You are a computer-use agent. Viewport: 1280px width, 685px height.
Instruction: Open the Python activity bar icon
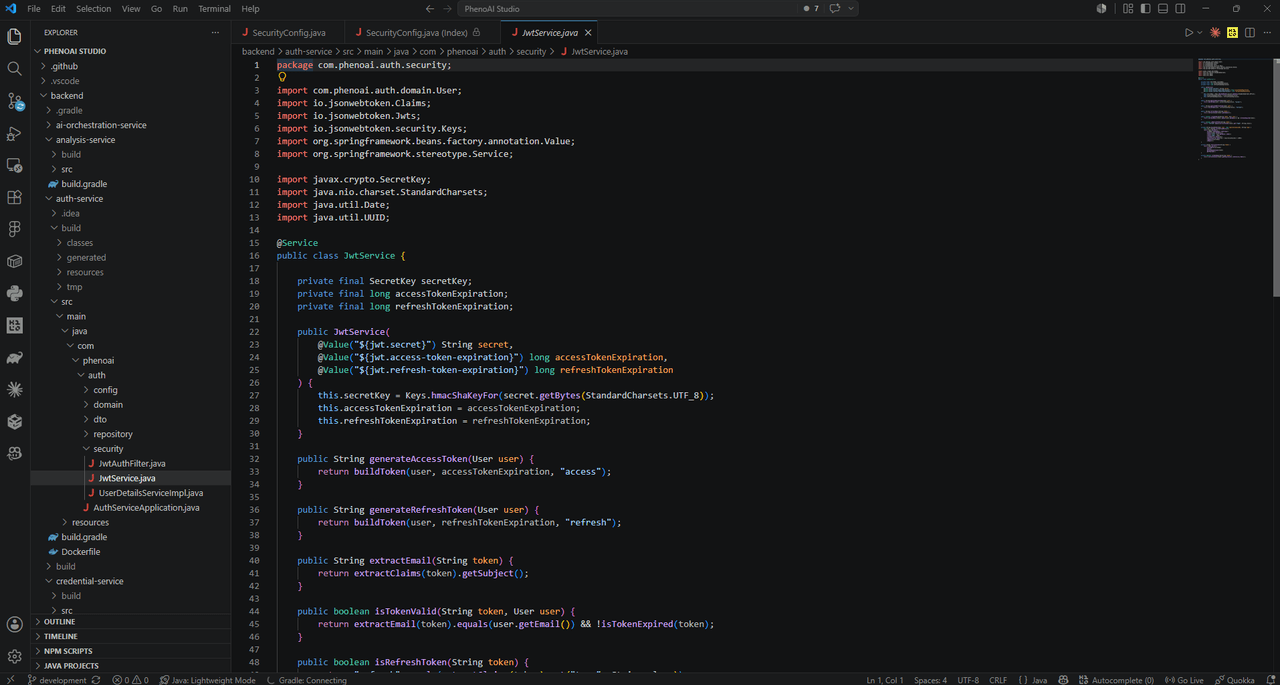(15, 293)
